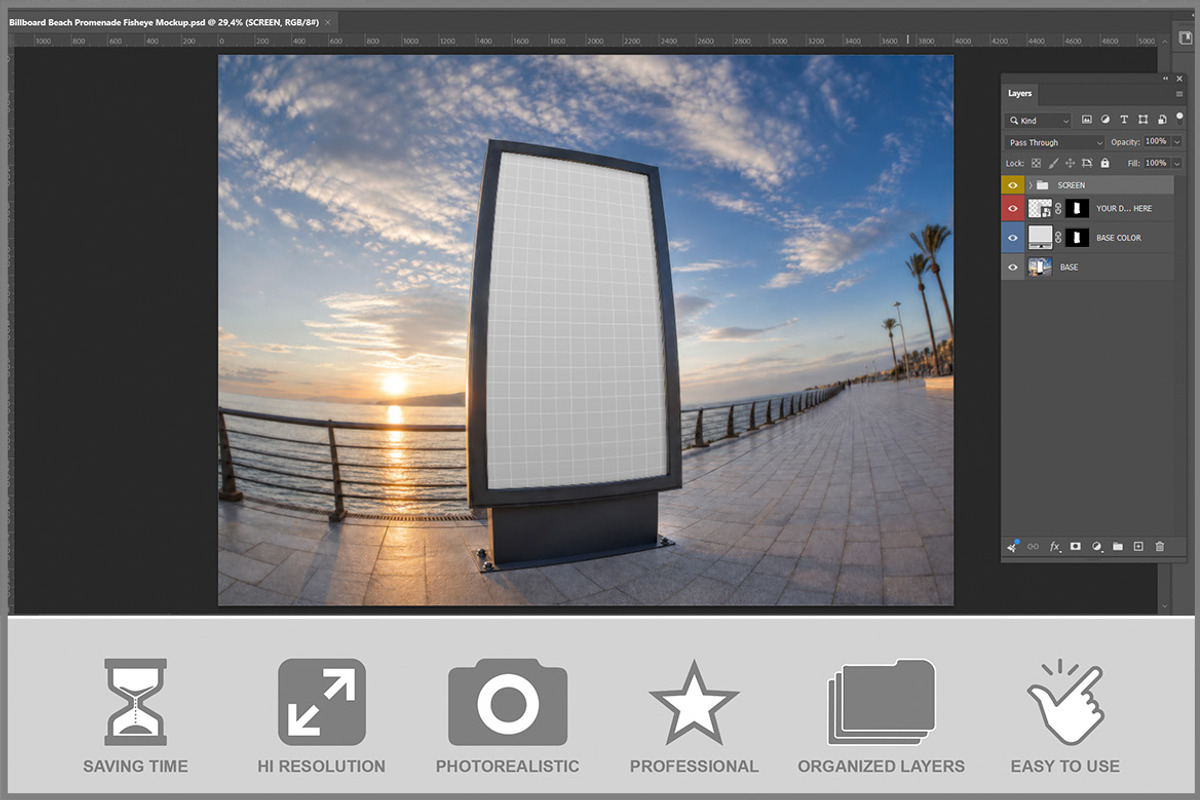Click lock transparent pixels icon
1200x800 pixels.
coord(1036,163)
